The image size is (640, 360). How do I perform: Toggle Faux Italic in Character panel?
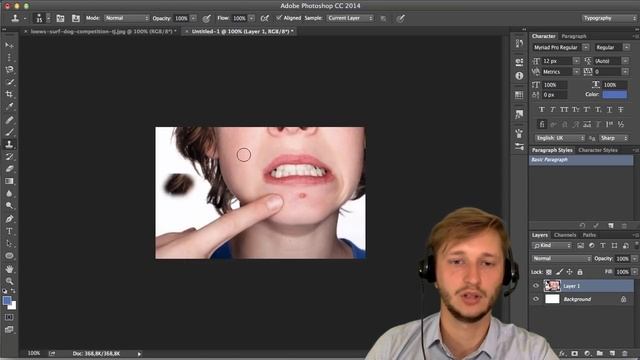553,109
